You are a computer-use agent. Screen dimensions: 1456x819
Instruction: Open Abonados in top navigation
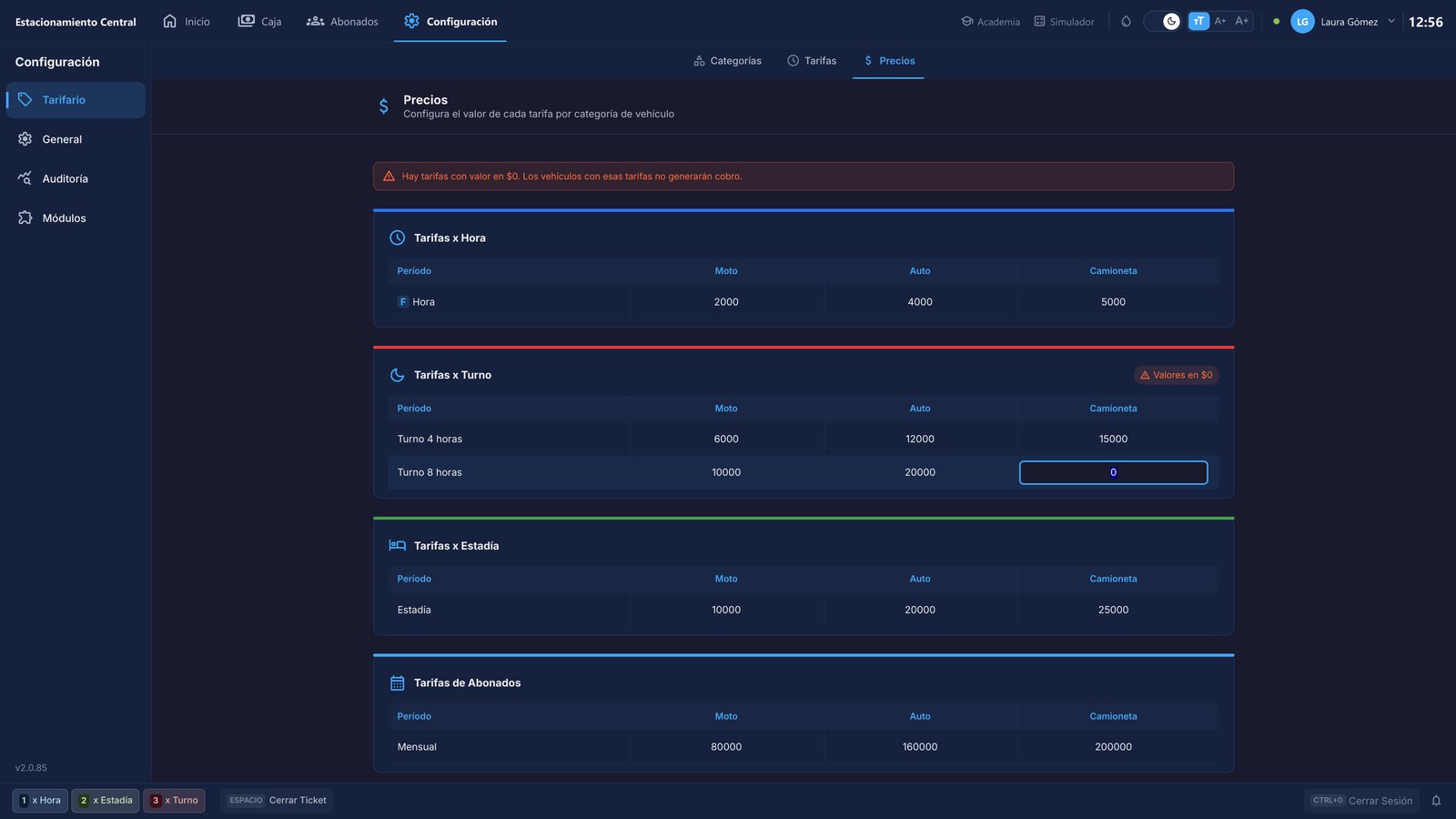342,21
